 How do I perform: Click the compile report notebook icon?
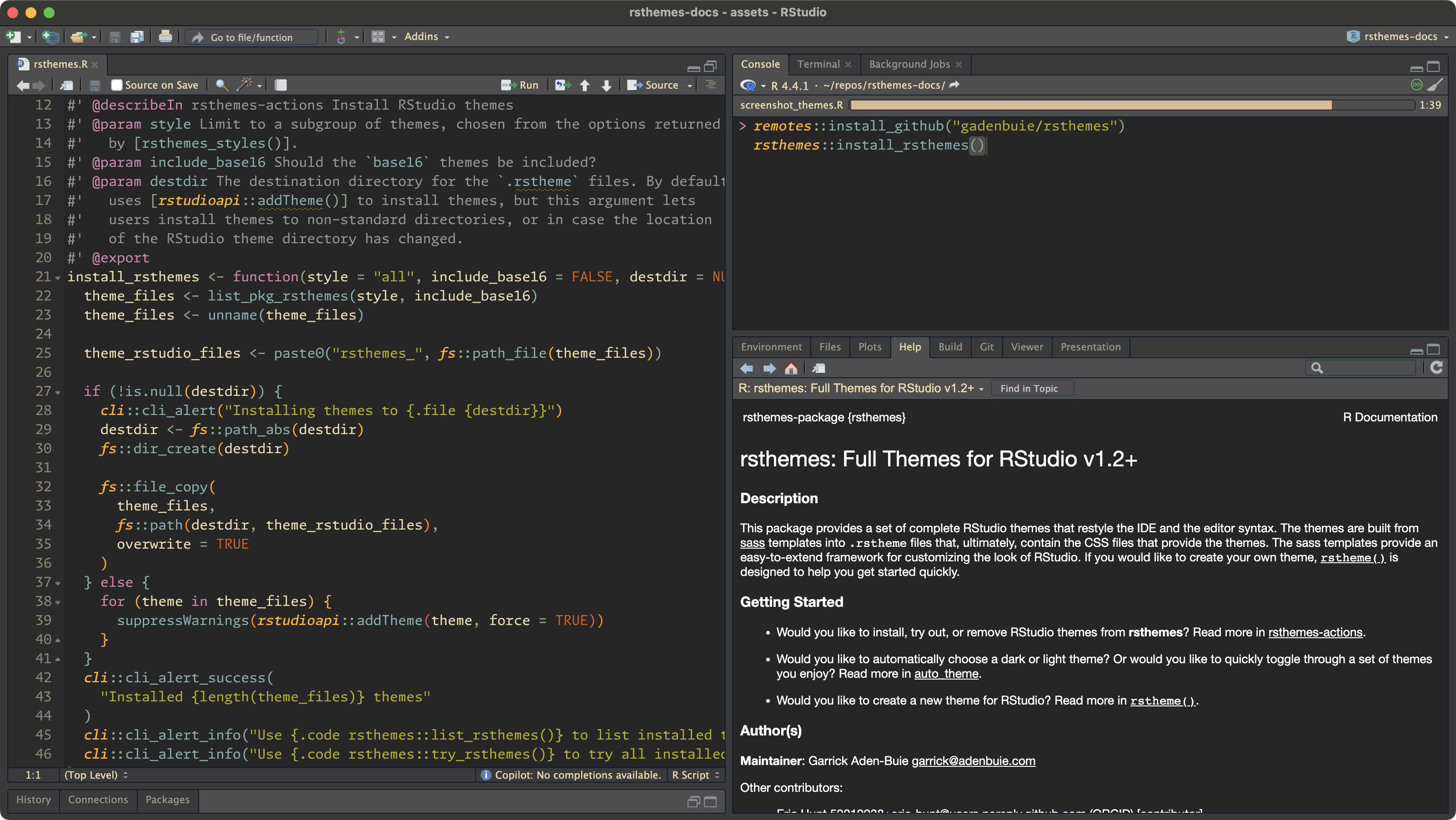pos(281,85)
